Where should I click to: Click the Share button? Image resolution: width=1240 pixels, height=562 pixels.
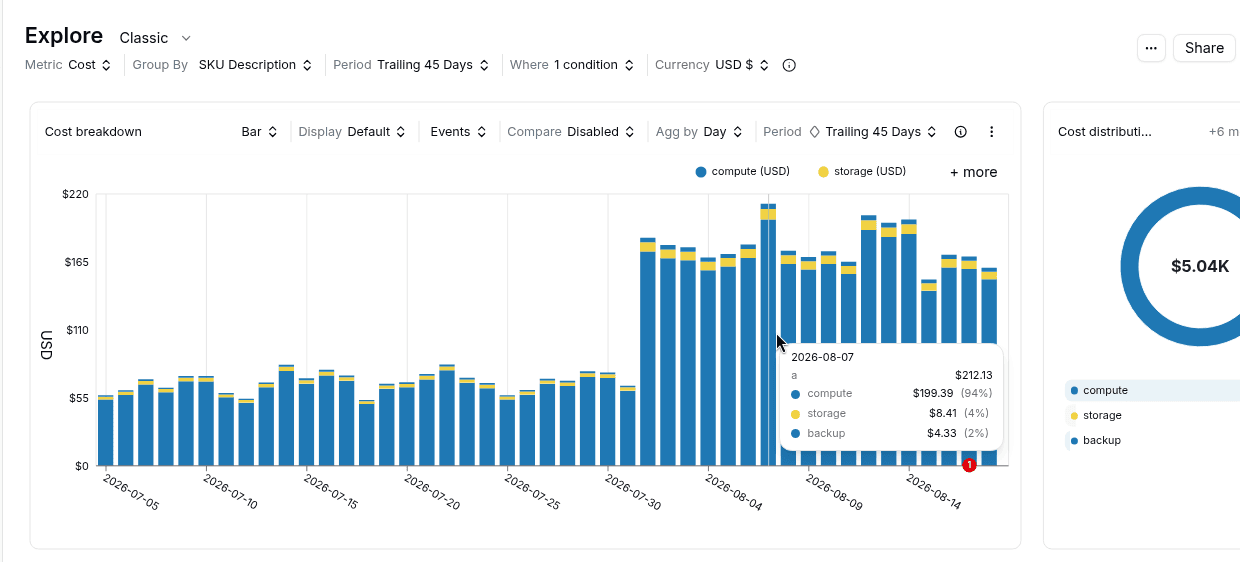[1204, 48]
